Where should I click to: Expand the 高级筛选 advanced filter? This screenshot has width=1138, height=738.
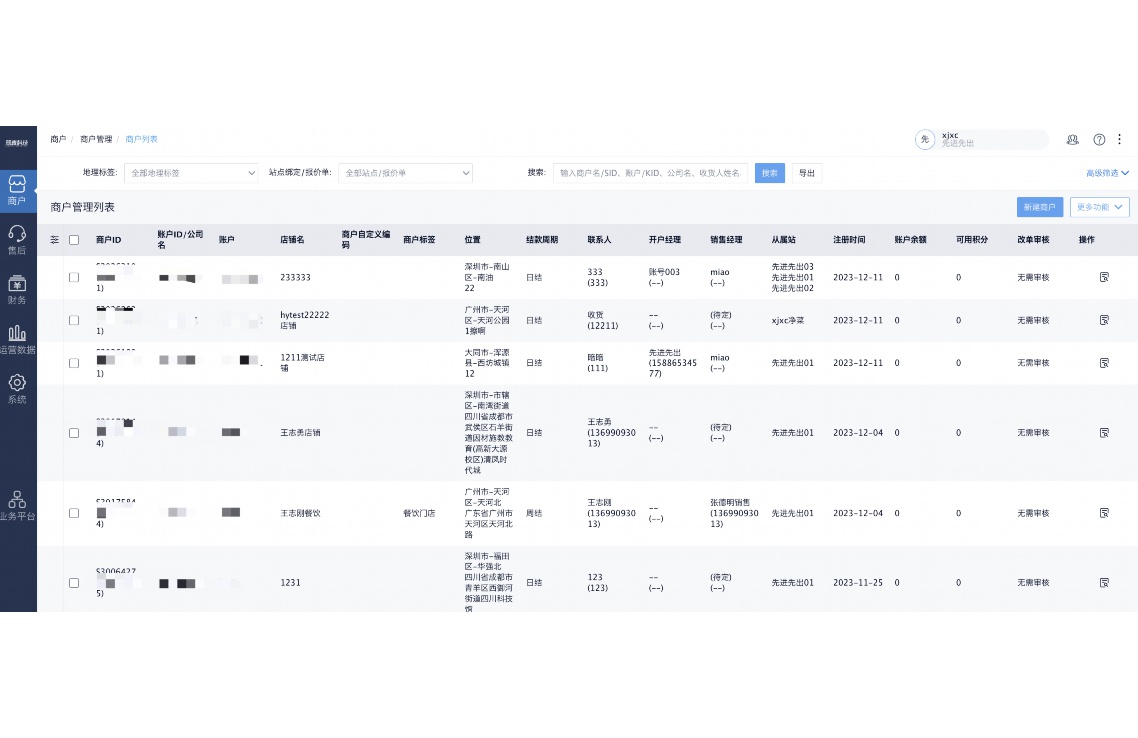(x=1107, y=173)
